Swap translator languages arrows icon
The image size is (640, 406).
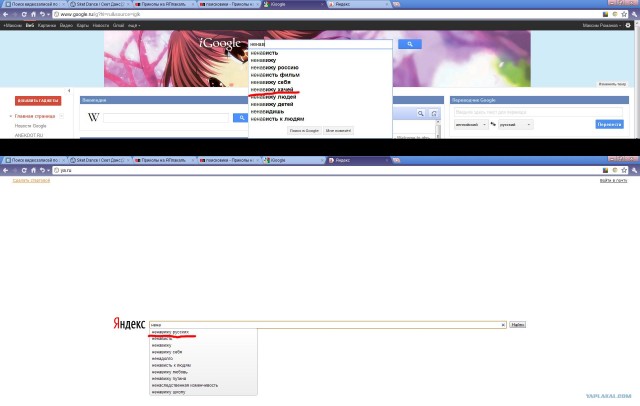coord(493,124)
